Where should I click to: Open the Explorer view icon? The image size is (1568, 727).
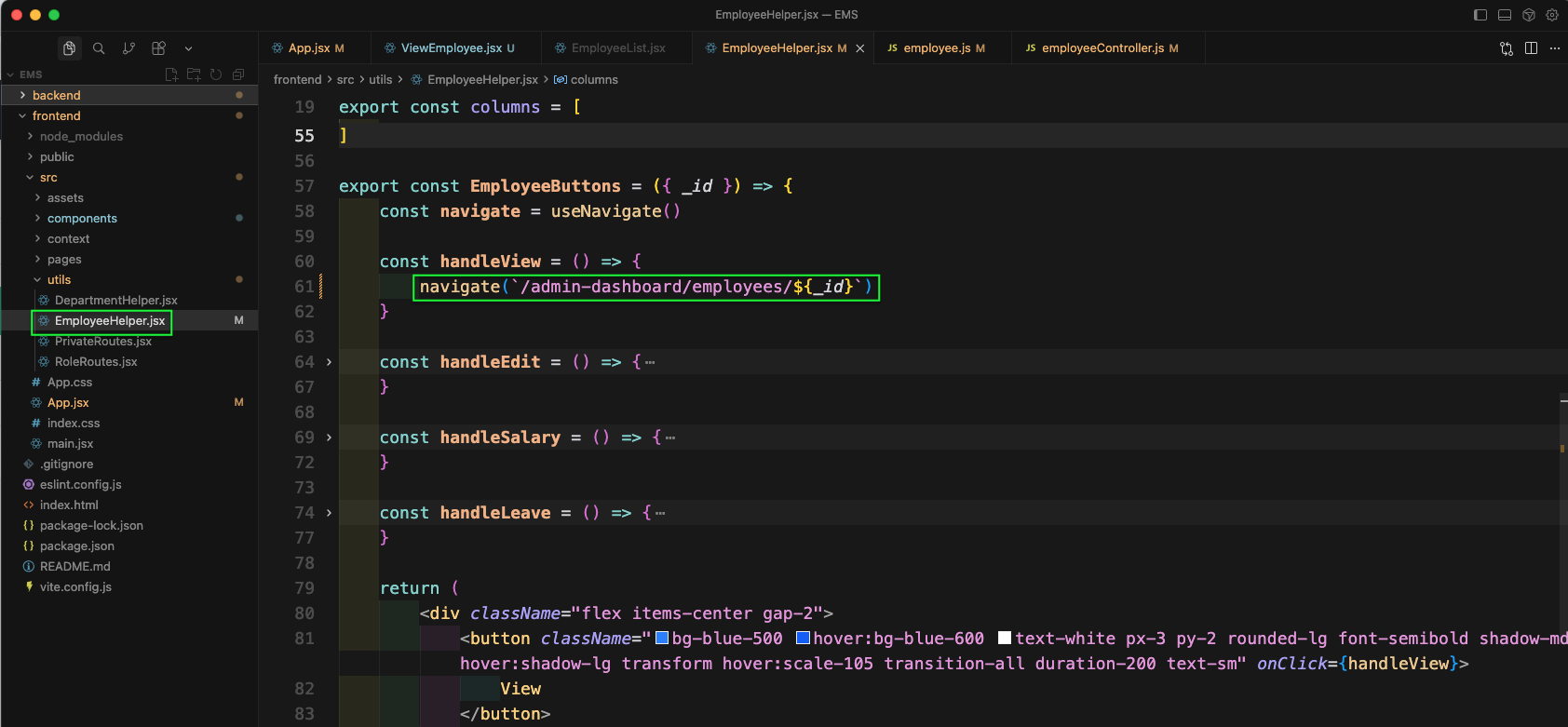(69, 48)
